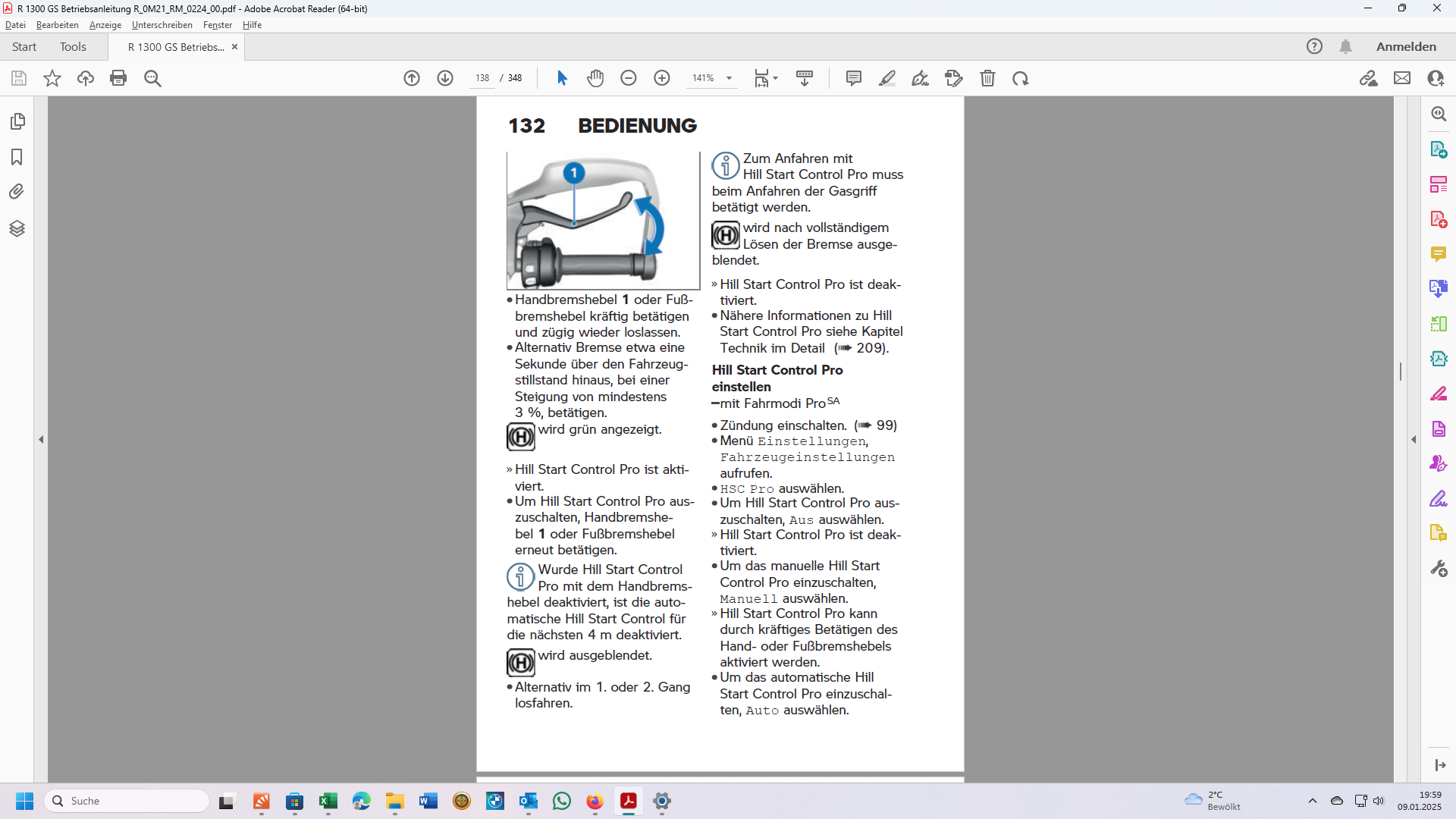This screenshot has width=1456, height=819.
Task: Click the stamp tool icon
Action: [954, 78]
